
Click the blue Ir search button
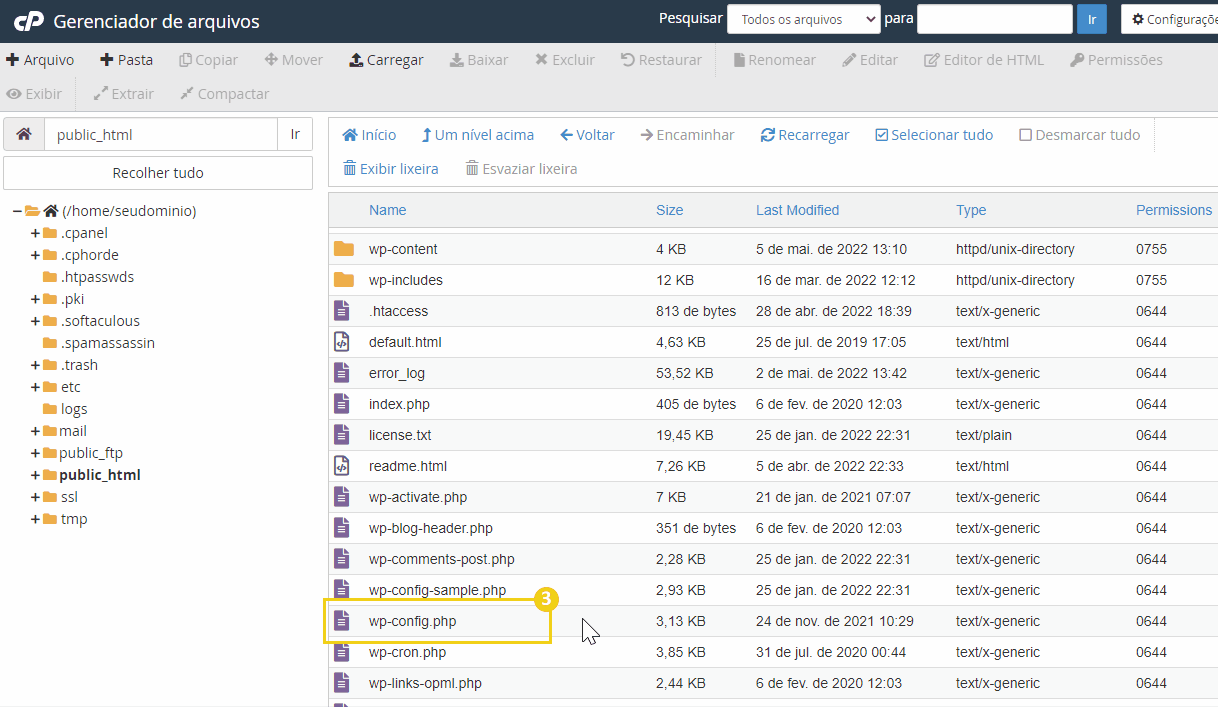(x=1091, y=19)
